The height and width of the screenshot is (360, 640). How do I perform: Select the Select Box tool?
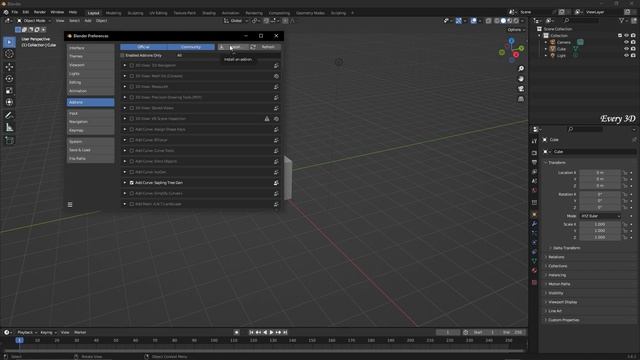(9, 42)
